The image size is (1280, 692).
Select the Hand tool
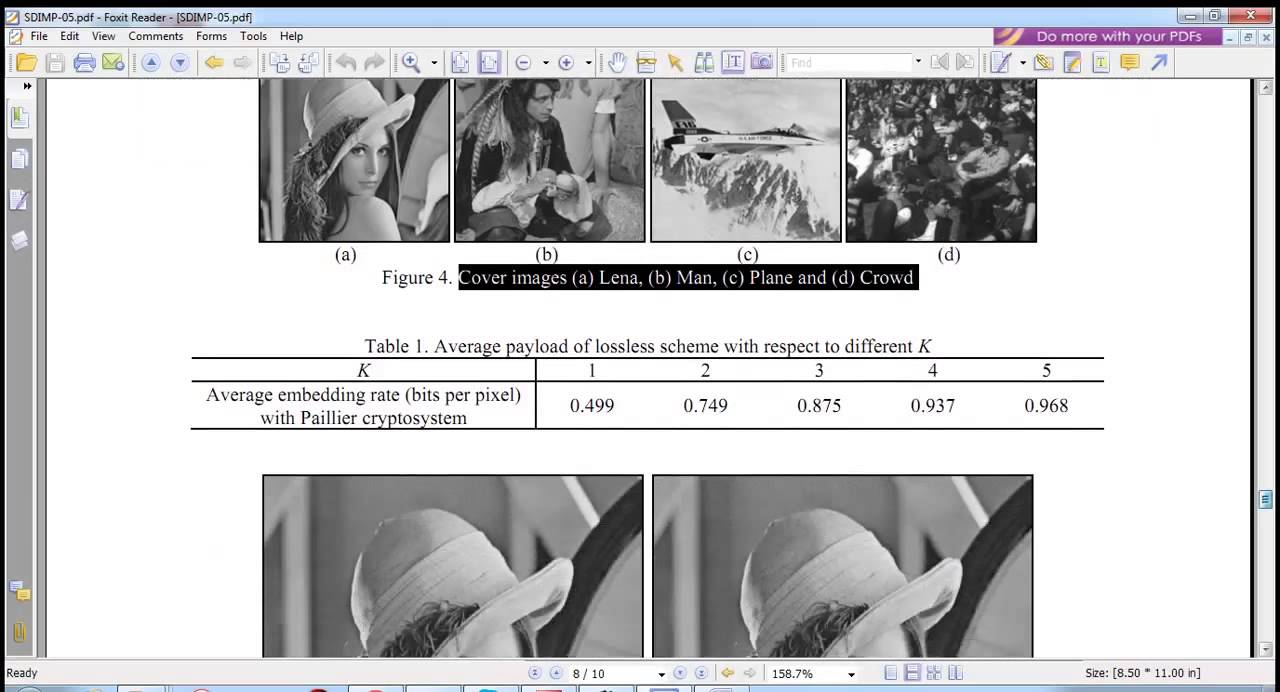(617, 63)
